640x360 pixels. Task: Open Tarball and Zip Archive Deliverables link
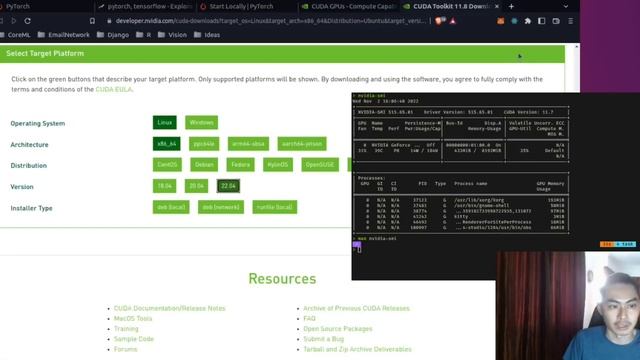tap(358, 349)
